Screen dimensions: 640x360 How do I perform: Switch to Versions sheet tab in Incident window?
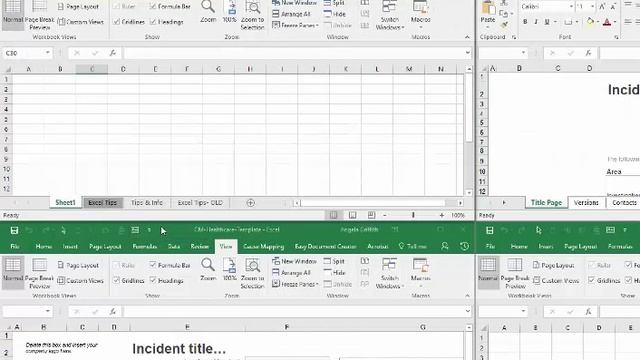(586, 203)
